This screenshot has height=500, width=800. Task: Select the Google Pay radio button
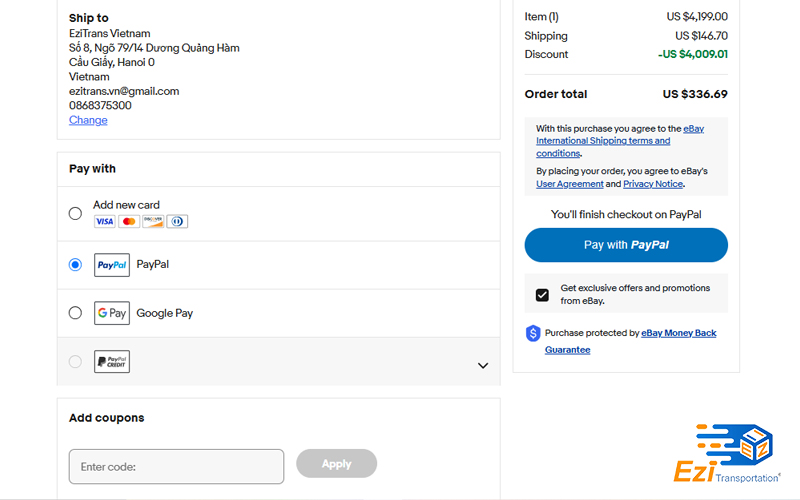tap(75, 313)
